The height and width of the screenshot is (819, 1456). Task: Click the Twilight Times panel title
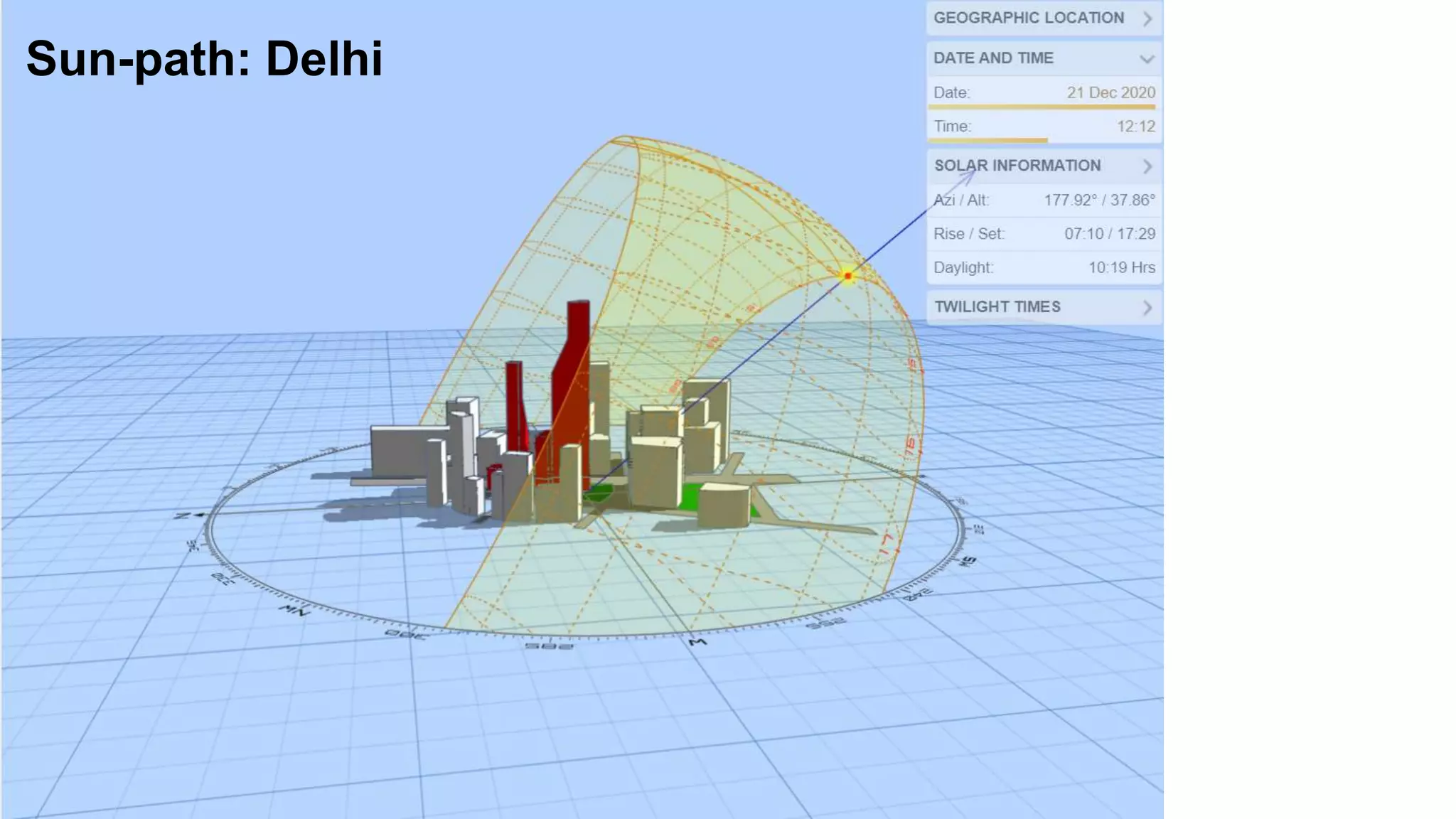(x=997, y=307)
